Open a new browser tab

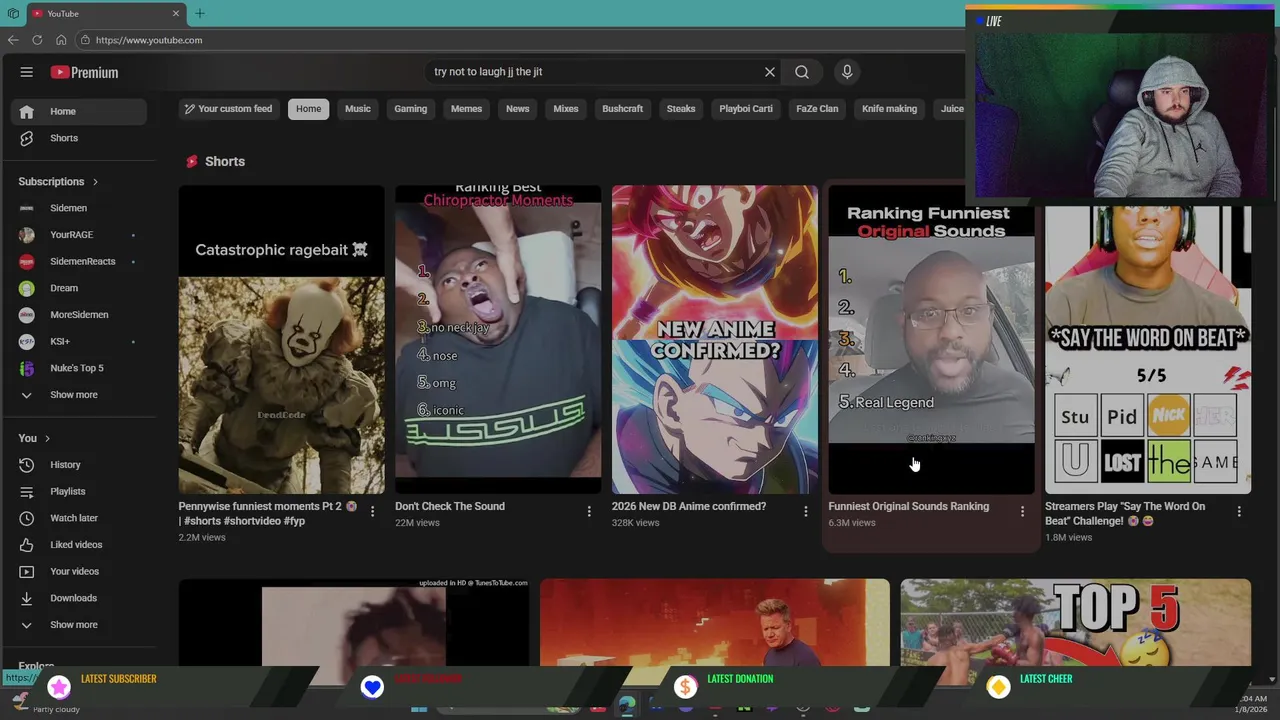[x=200, y=13]
